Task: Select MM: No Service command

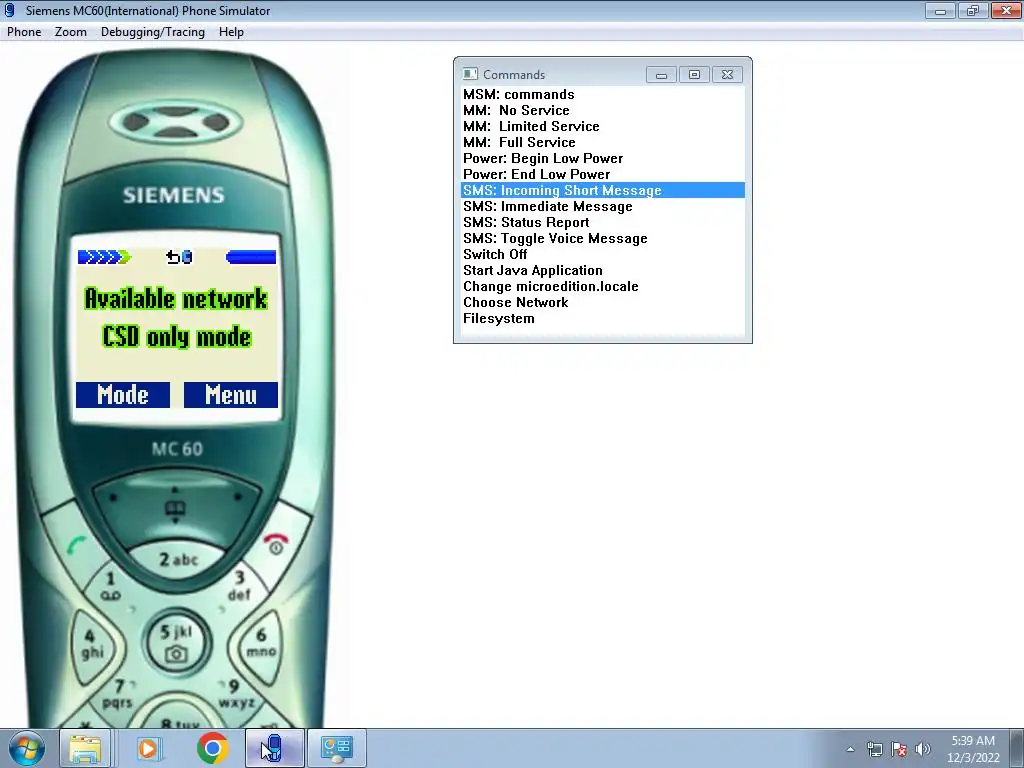Action: (x=603, y=110)
